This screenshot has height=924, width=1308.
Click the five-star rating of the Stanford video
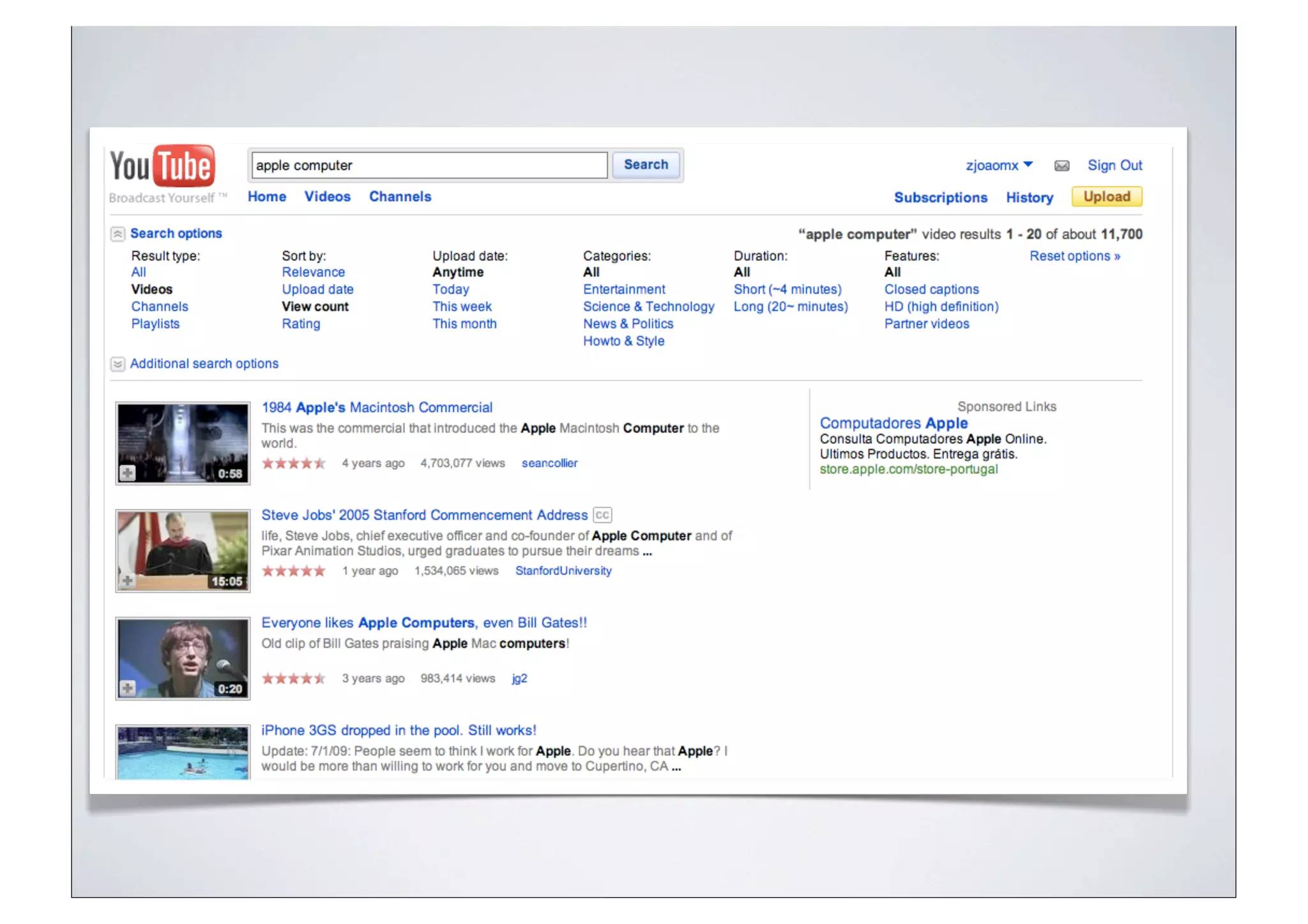pyautogui.click(x=294, y=571)
